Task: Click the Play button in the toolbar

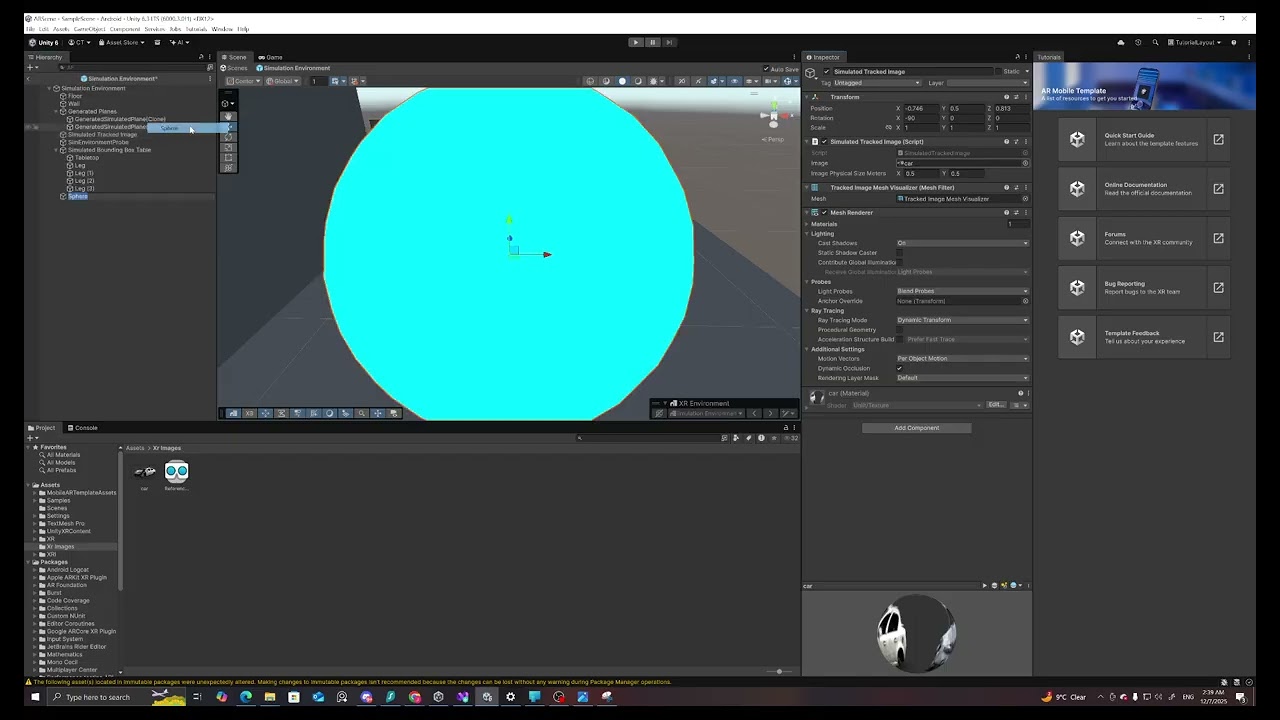Action: click(635, 42)
